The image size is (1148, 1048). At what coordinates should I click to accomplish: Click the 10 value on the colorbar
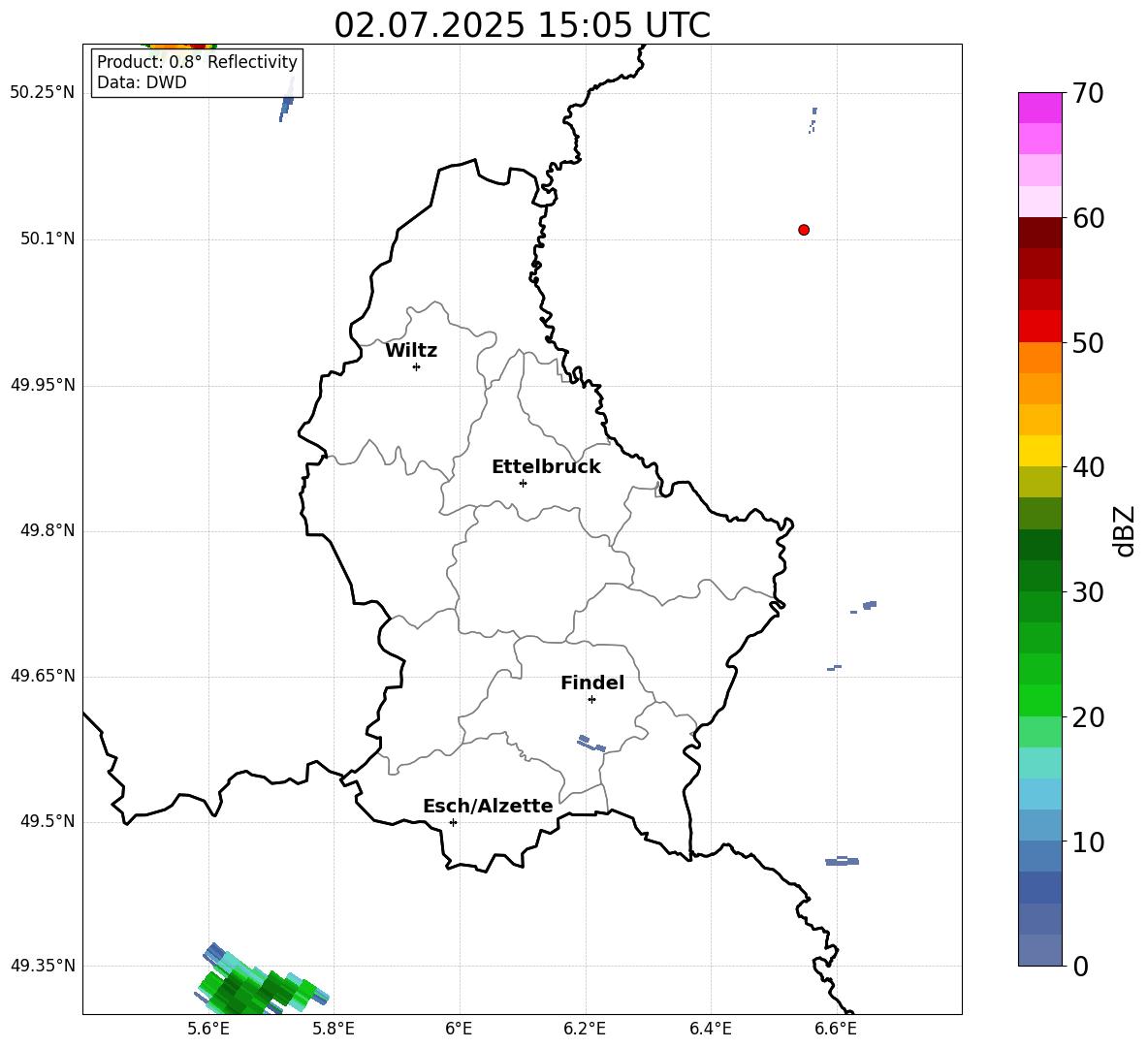pos(1088,842)
